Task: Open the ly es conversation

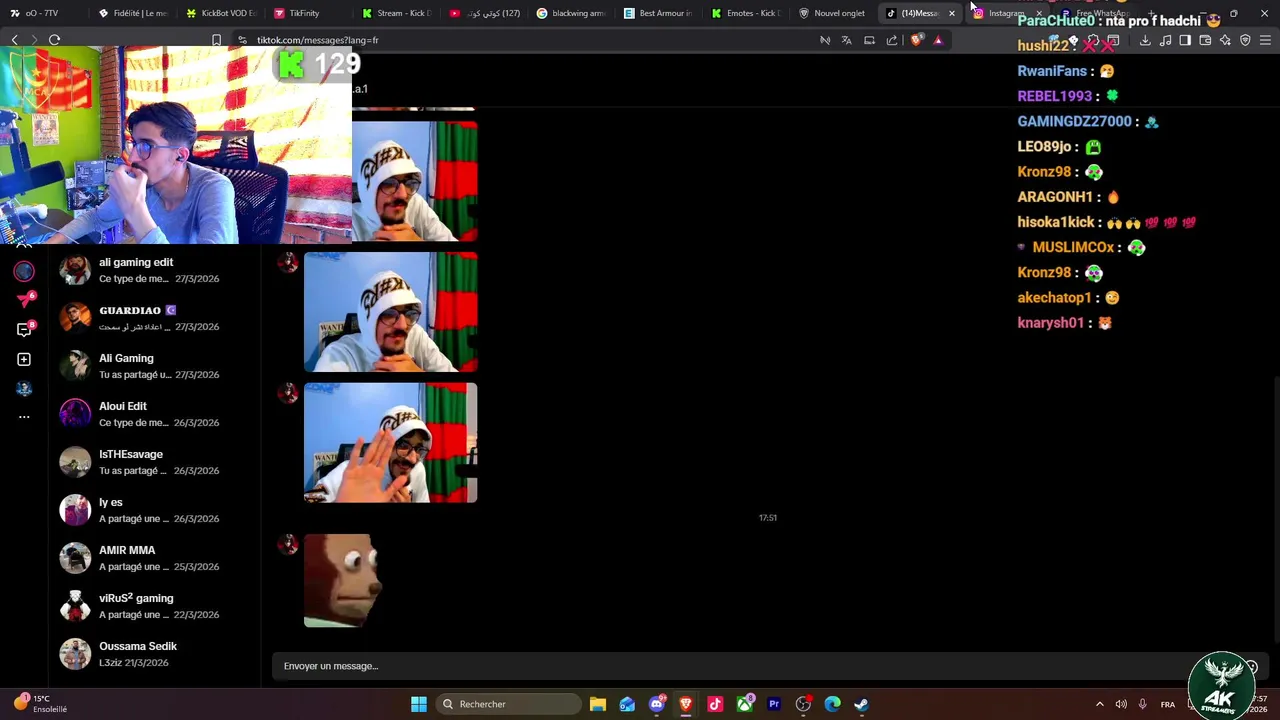Action: [x=153, y=510]
